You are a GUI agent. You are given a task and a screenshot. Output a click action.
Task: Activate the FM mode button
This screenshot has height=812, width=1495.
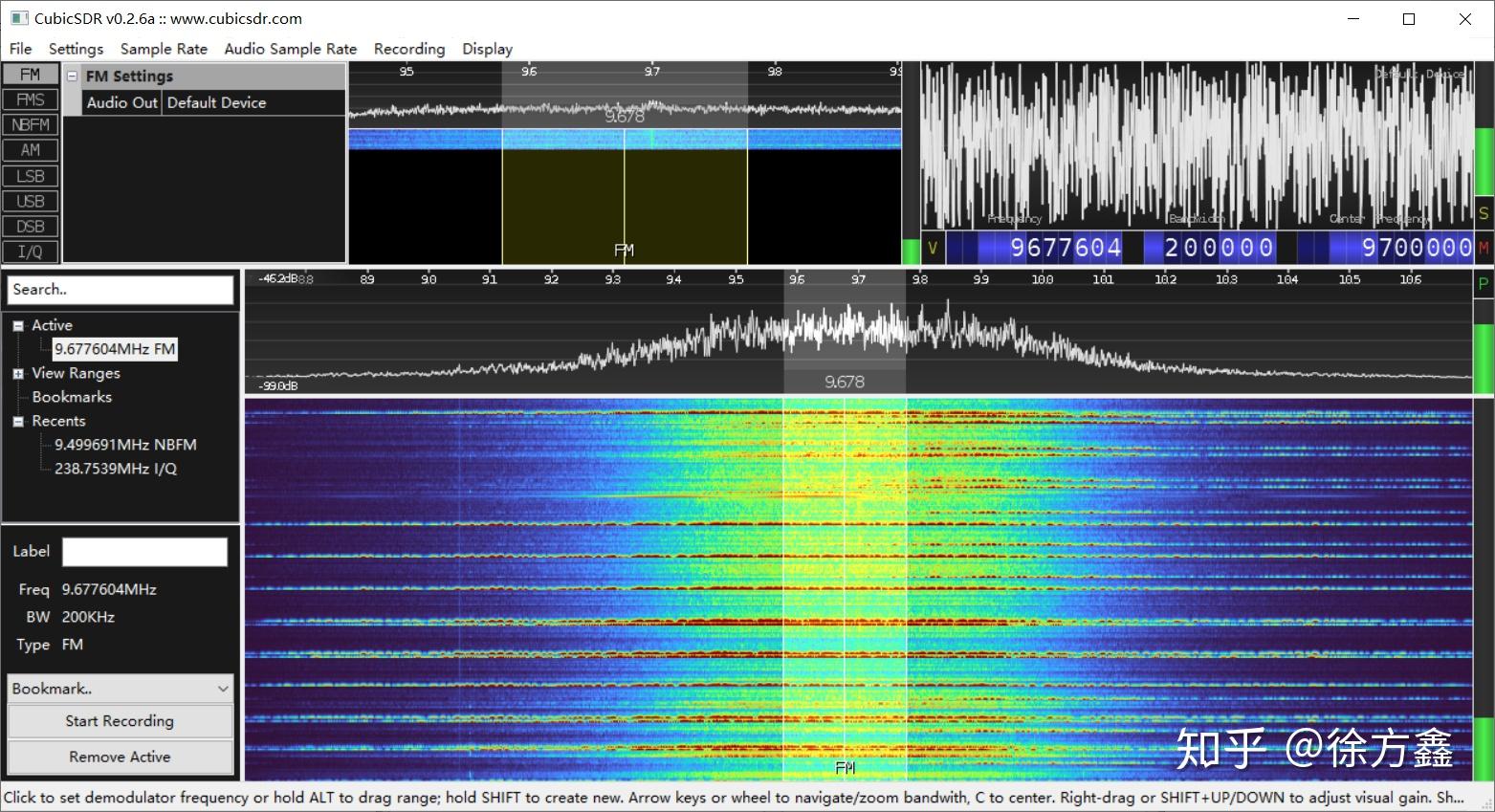coord(29,73)
